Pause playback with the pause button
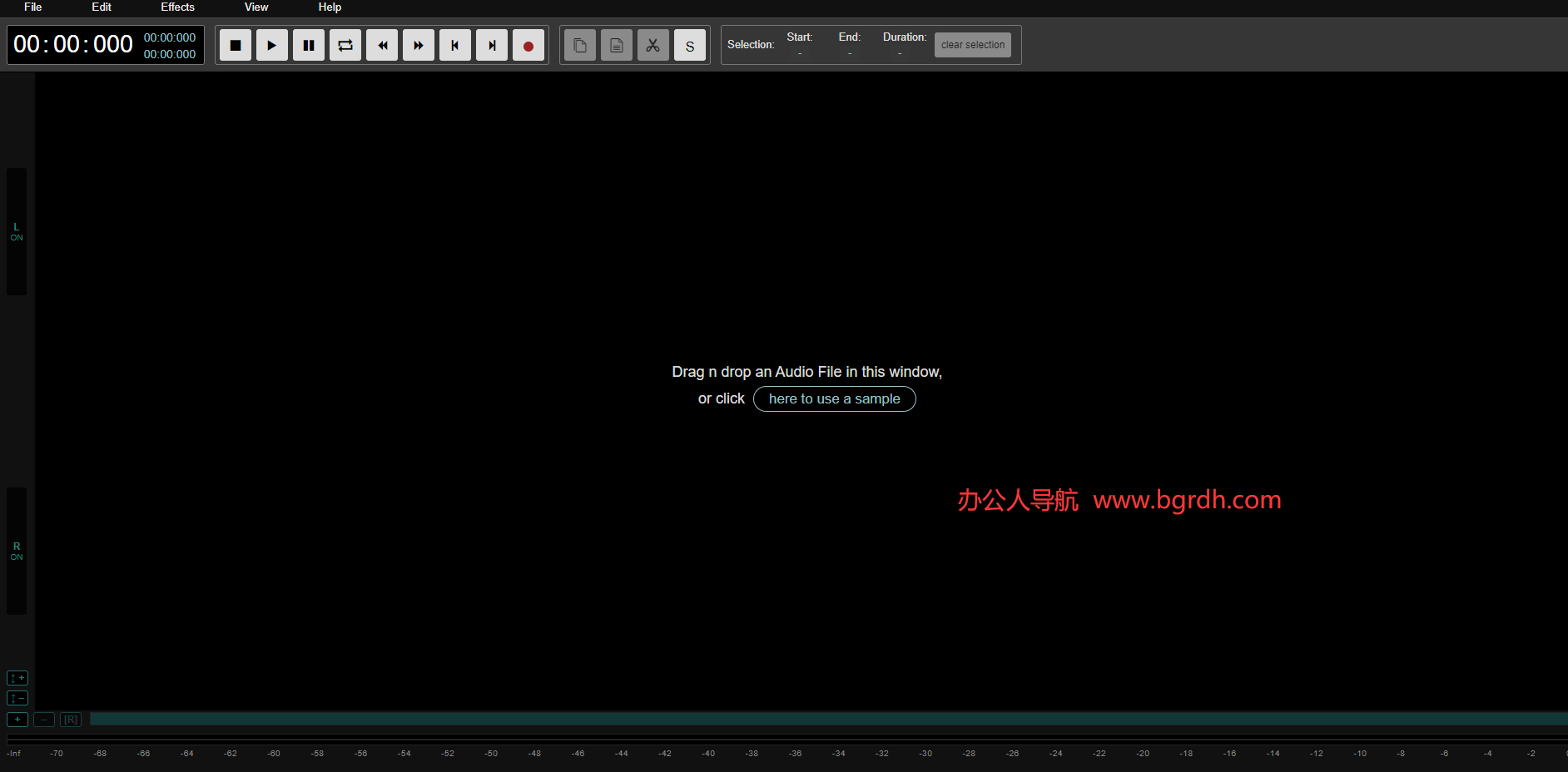 point(308,45)
